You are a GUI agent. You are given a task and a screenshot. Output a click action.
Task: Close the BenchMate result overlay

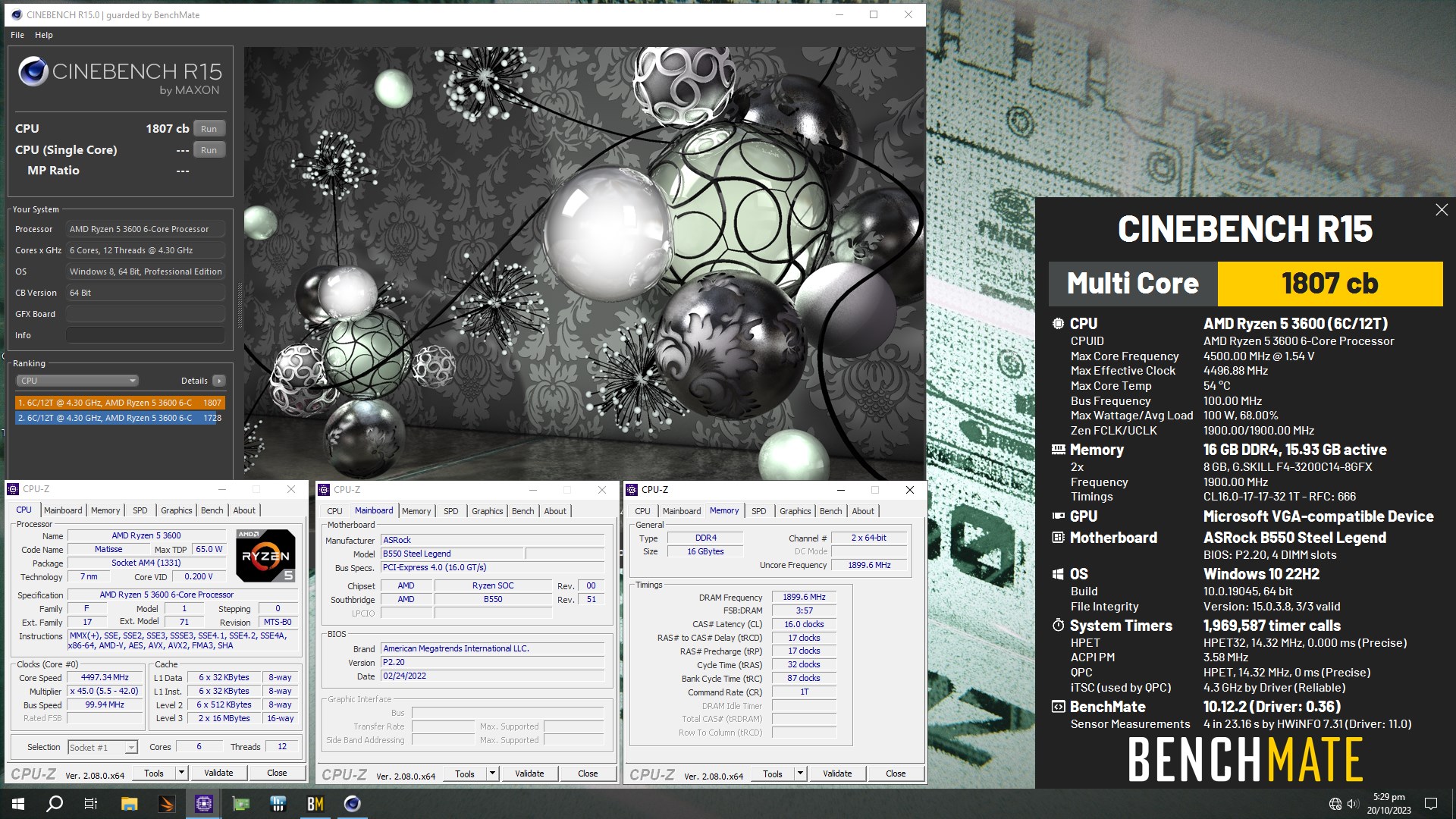[x=1442, y=210]
